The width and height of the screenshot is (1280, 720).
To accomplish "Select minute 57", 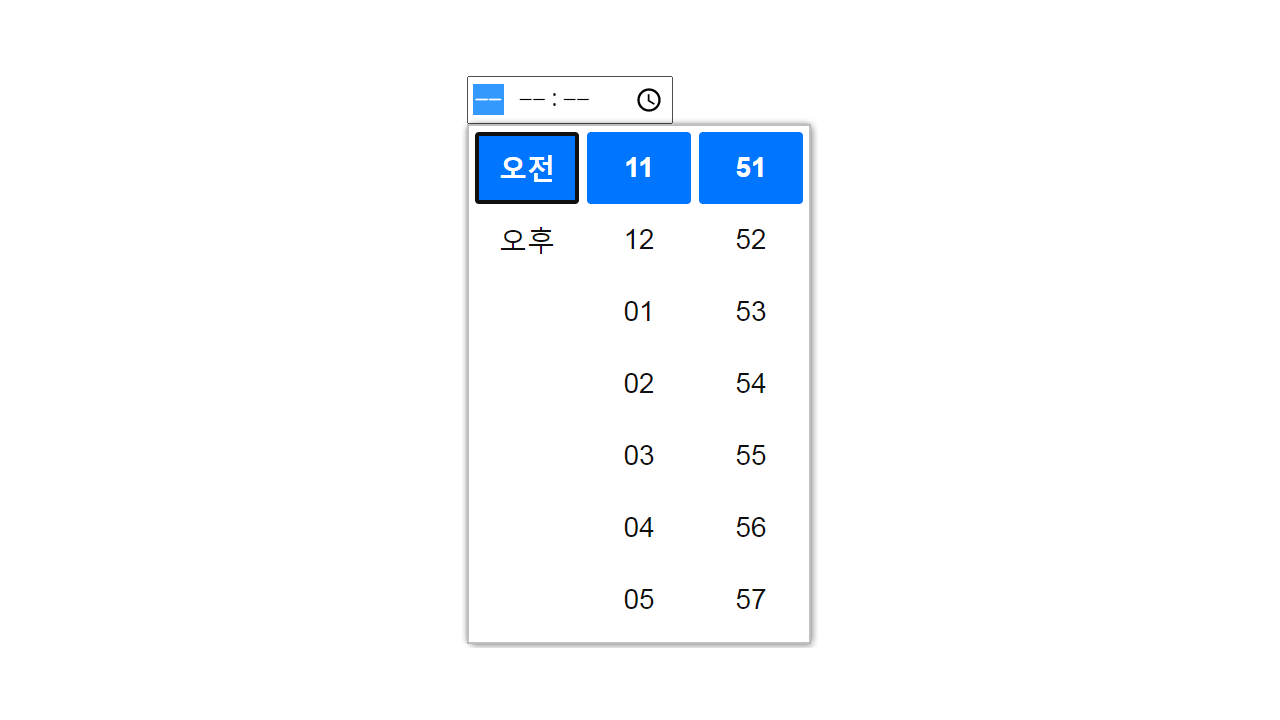I will 751,599.
